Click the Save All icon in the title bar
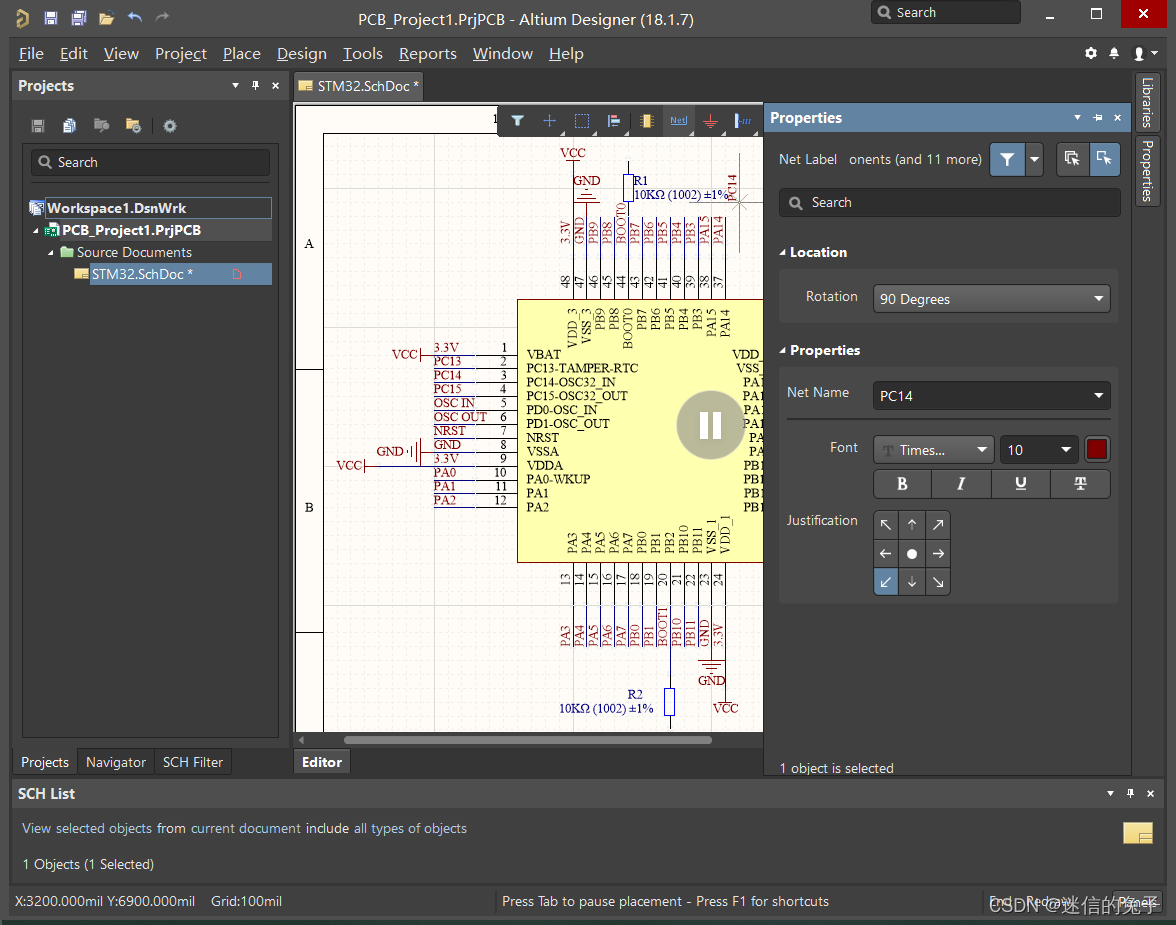 point(78,18)
